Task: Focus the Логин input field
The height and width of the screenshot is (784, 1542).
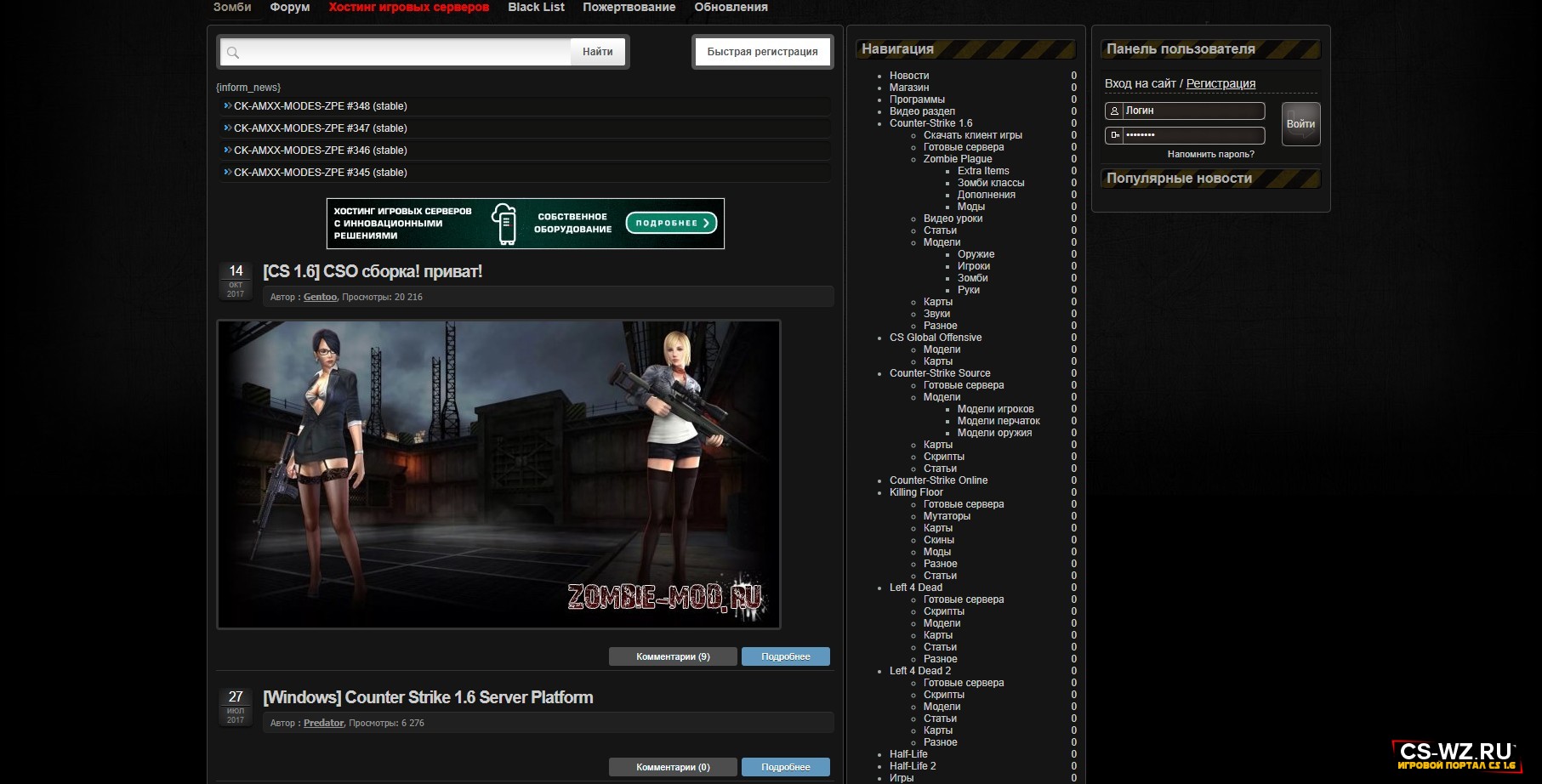Action: [x=1193, y=111]
